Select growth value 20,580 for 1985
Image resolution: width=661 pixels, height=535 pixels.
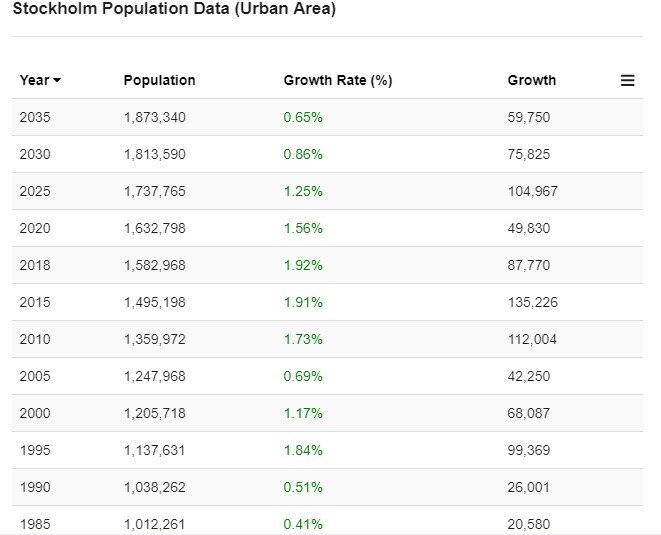click(x=529, y=524)
